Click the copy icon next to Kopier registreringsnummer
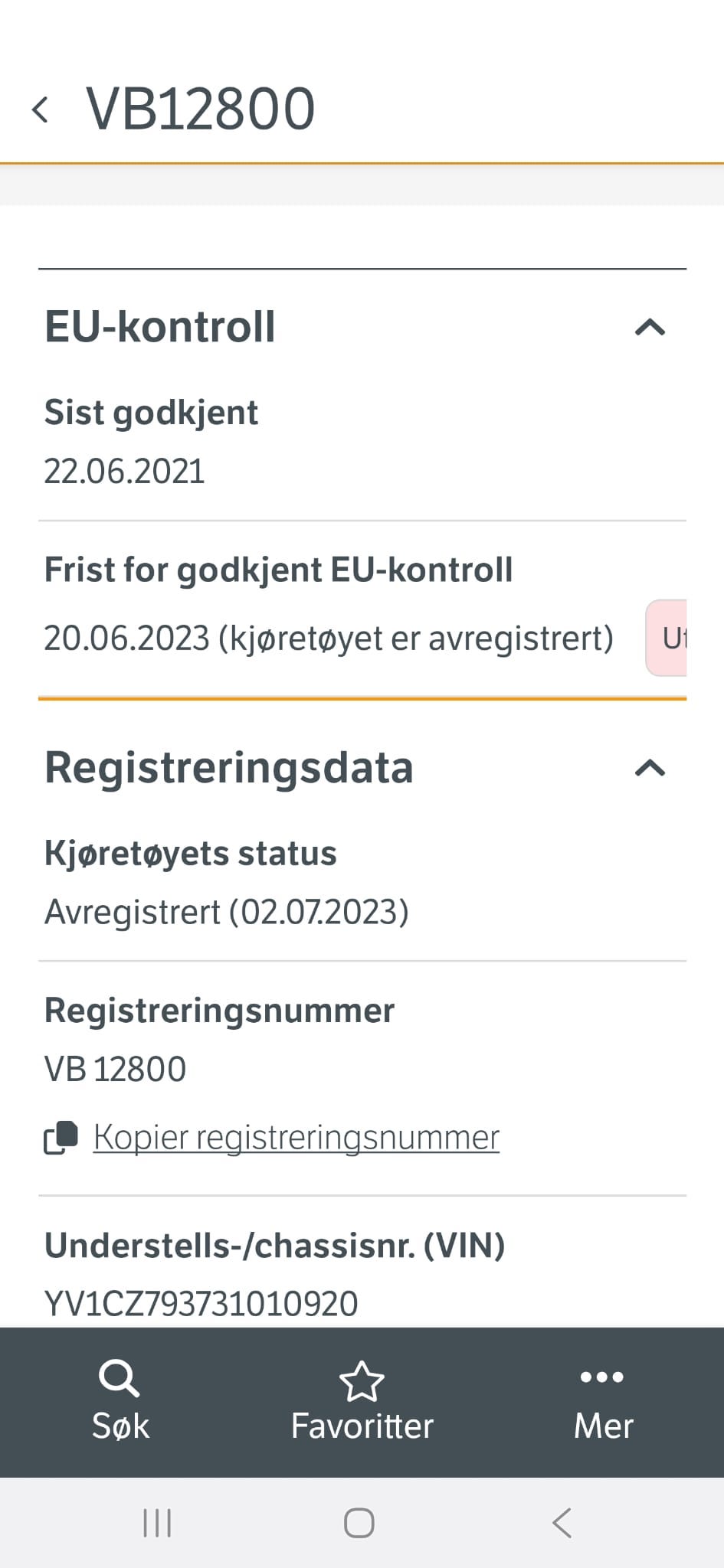The image size is (724, 1568). coord(61,1138)
